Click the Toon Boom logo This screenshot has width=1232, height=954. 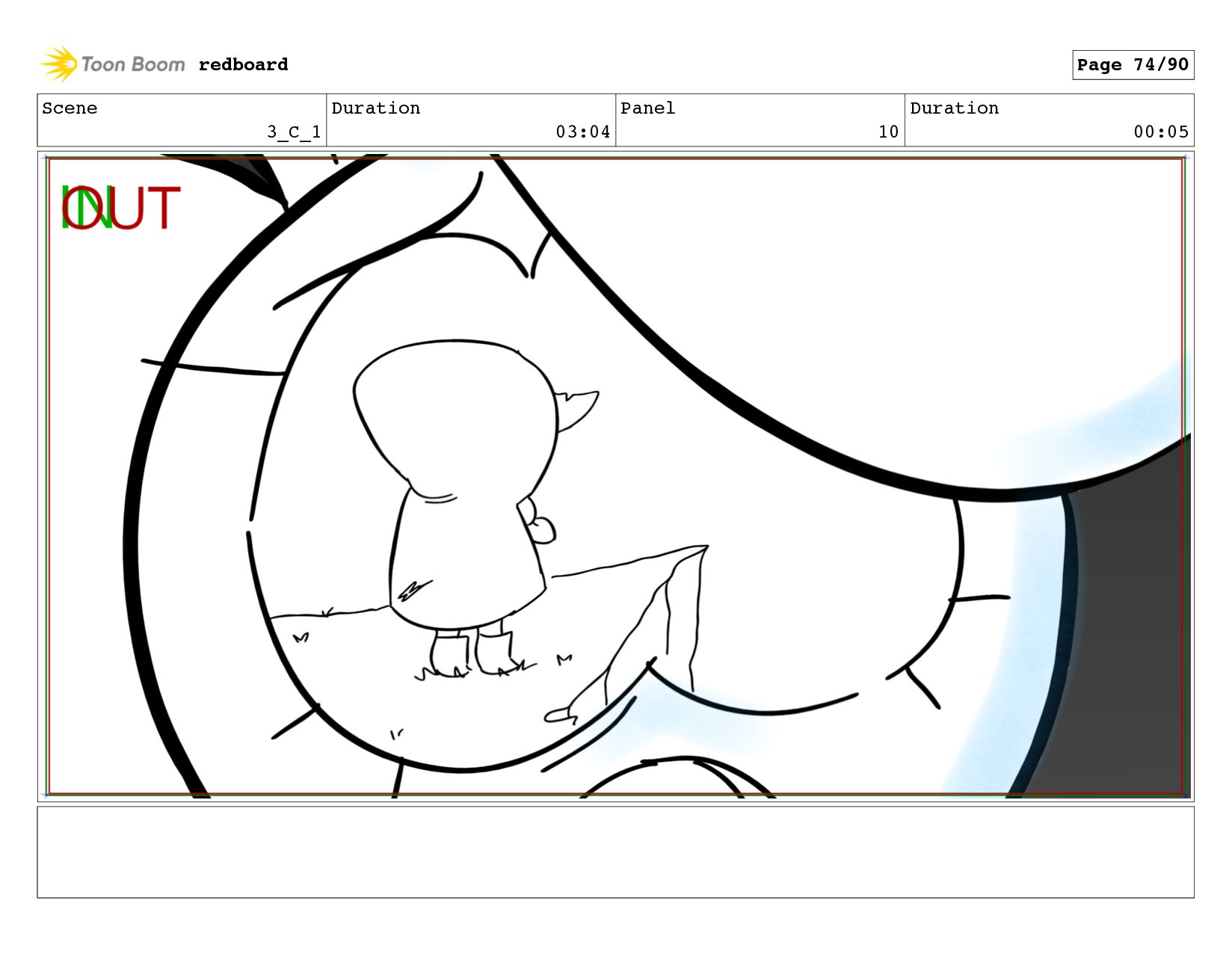(x=112, y=64)
